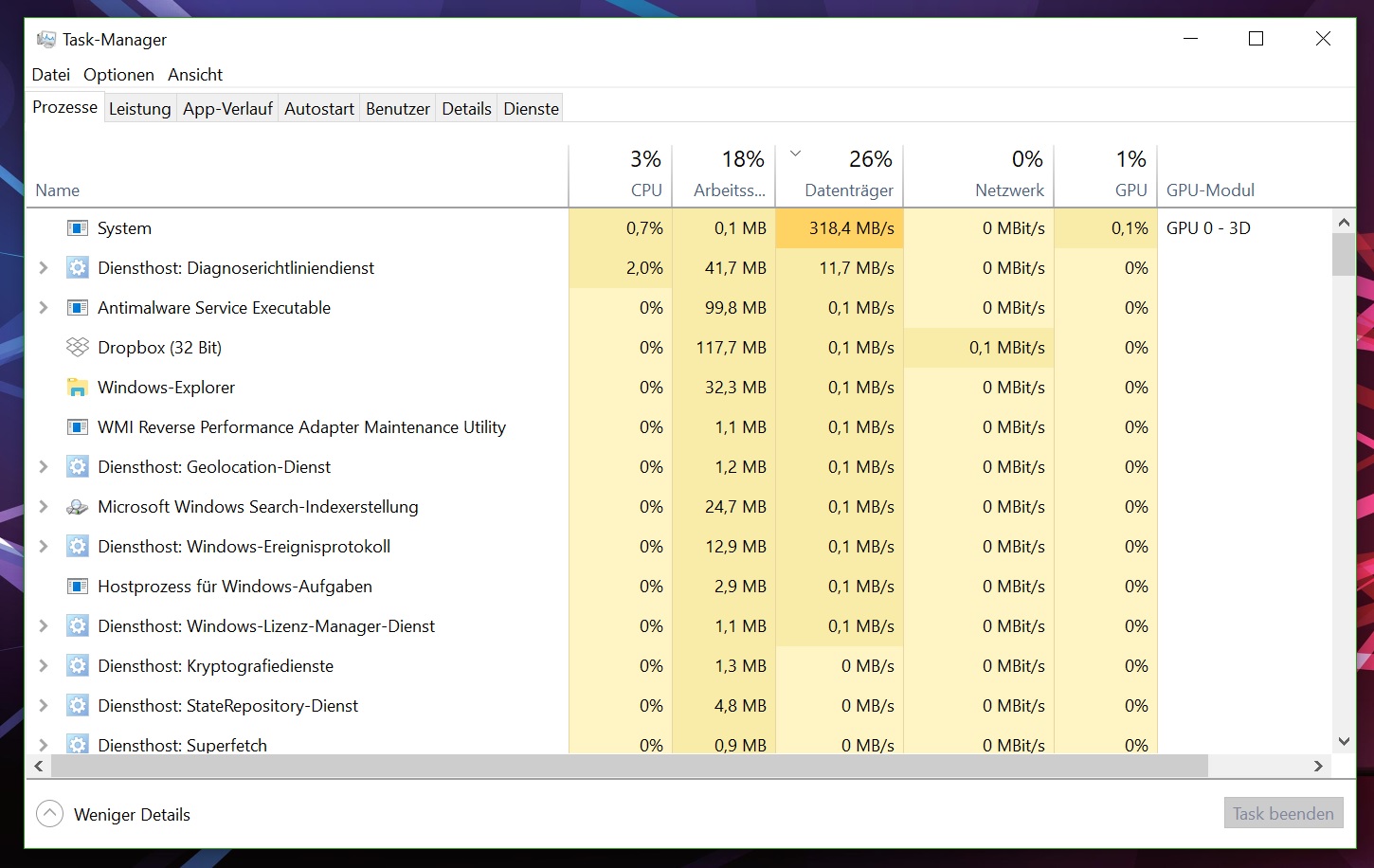
Task: Switch to the Benutzer tab
Action: (x=398, y=109)
